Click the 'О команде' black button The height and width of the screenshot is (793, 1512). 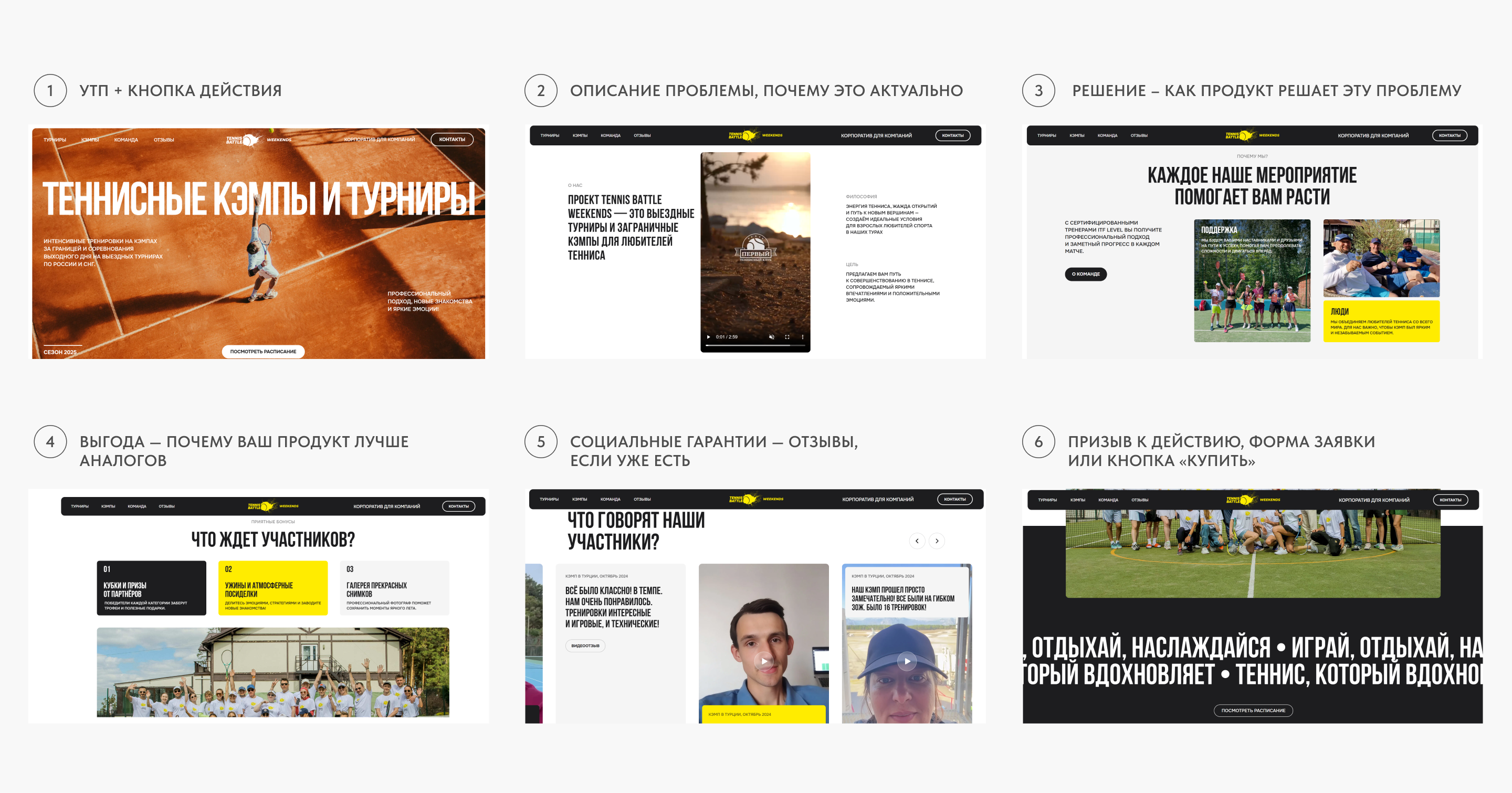click(x=1085, y=274)
